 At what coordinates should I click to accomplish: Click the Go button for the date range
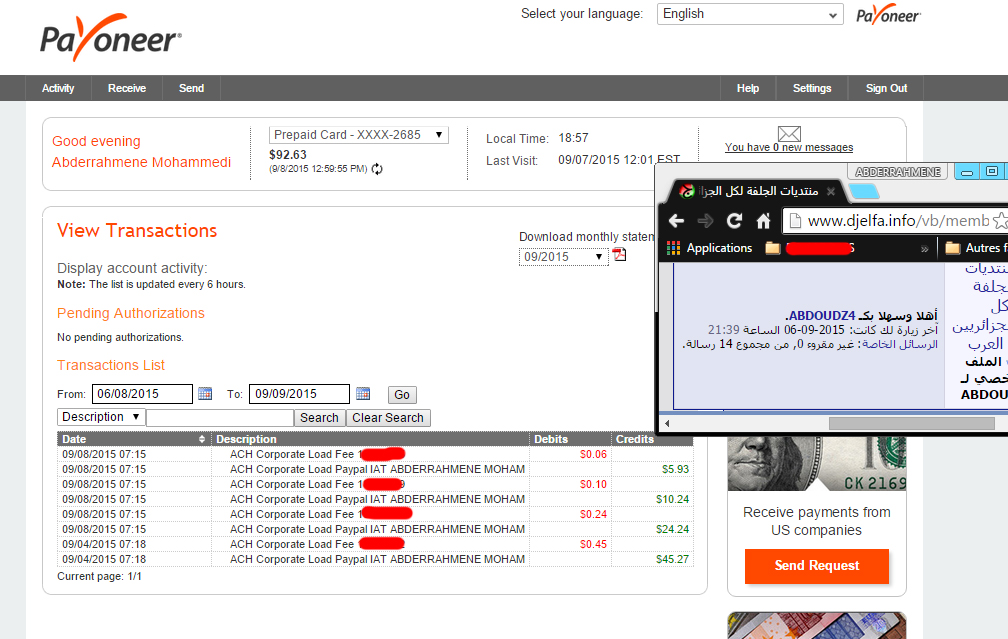(x=402, y=395)
